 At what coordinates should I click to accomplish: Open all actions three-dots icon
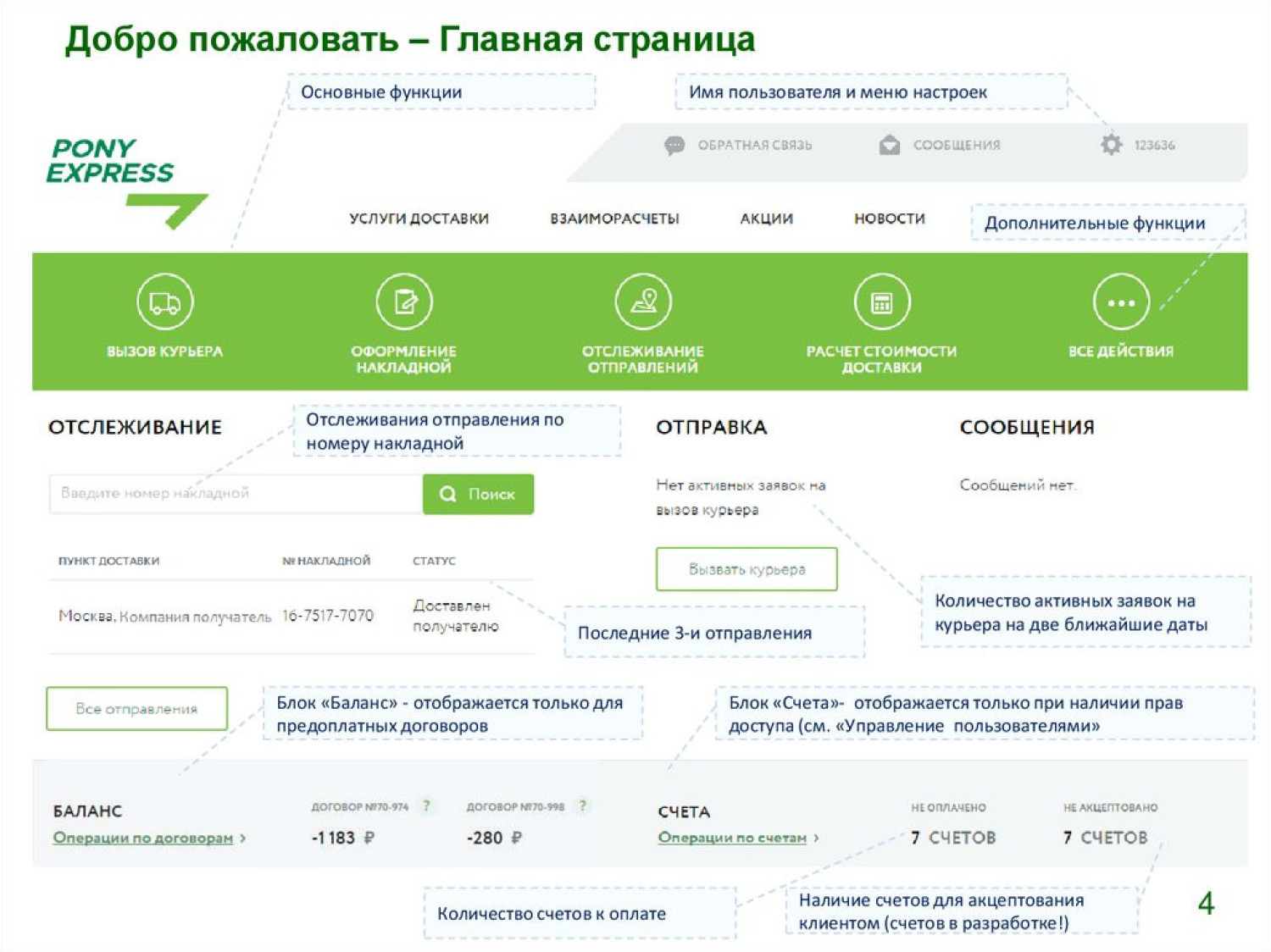[x=1120, y=302]
